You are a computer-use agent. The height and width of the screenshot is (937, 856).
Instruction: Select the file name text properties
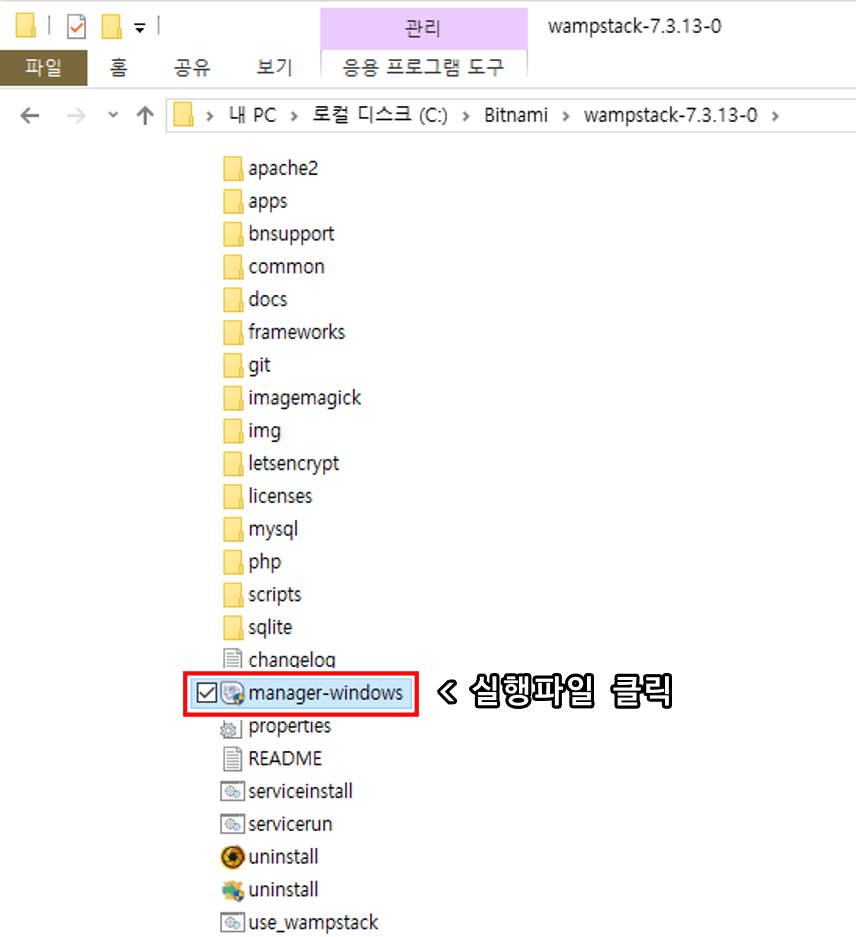click(x=290, y=726)
